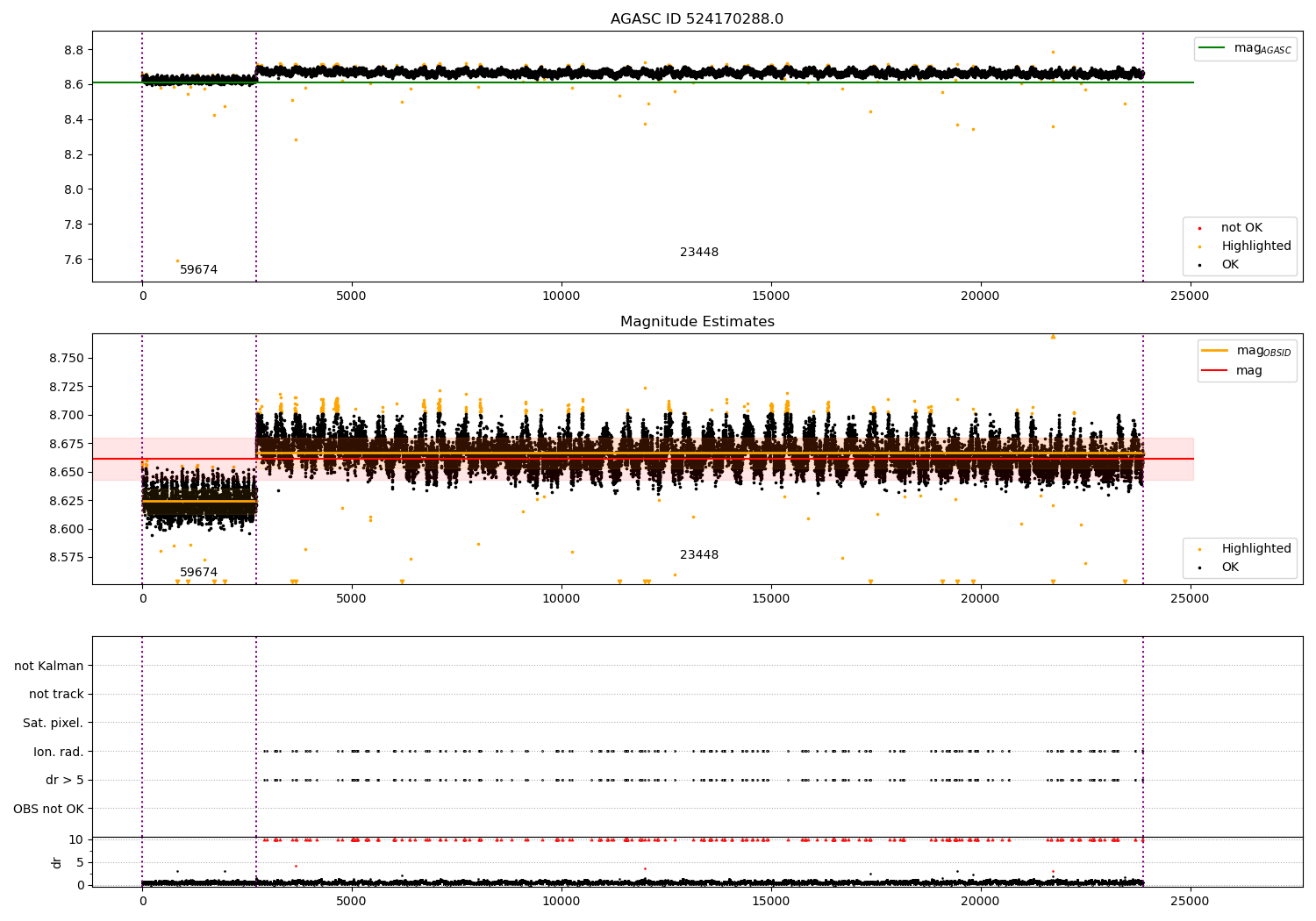This screenshot has height=921, width=1316.
Task: Click the 8.675 tick on middle plot
Action: click(x=67, y=443)
